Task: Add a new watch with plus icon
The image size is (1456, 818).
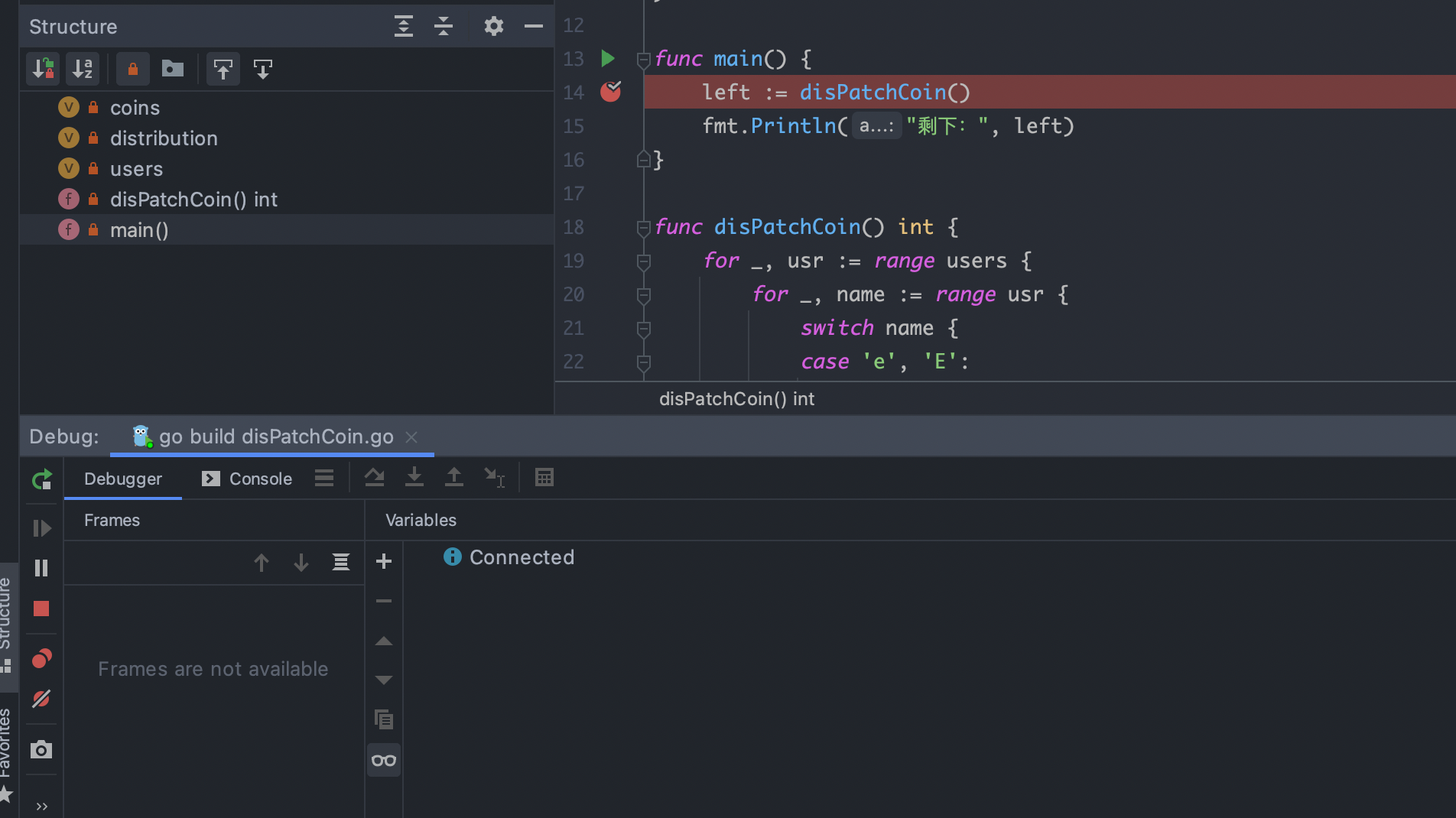Action: (384, 562)
